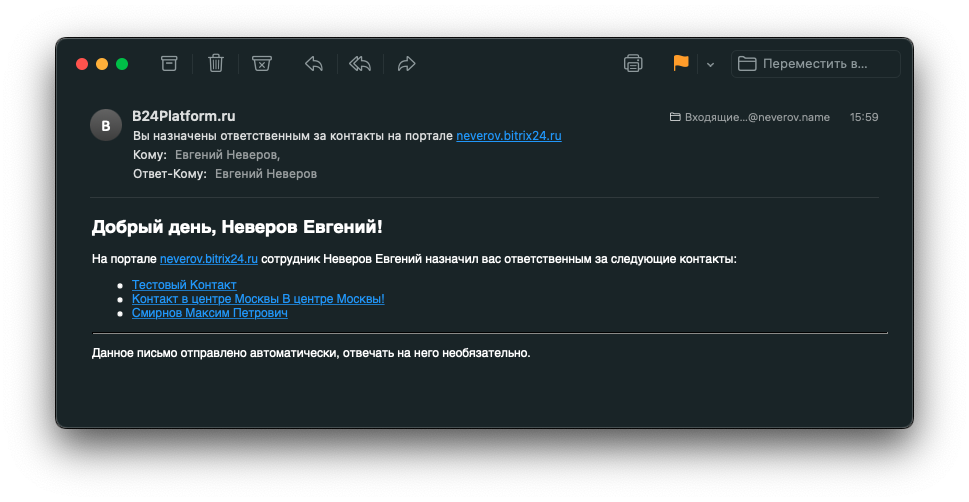
Task: Delete the message with trash icon
Action: point(216,64)
